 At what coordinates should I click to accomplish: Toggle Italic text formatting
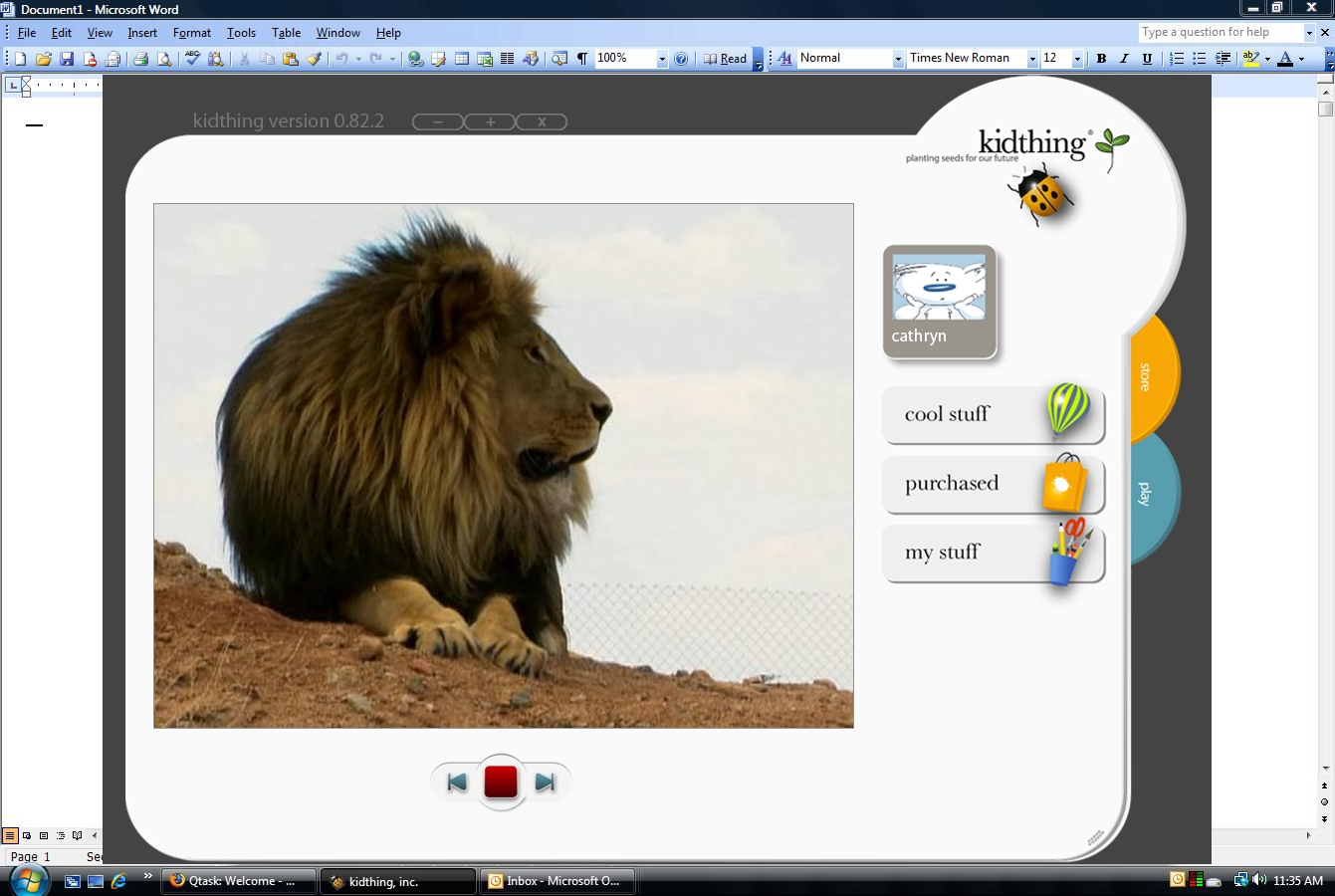coord(1124,59)
